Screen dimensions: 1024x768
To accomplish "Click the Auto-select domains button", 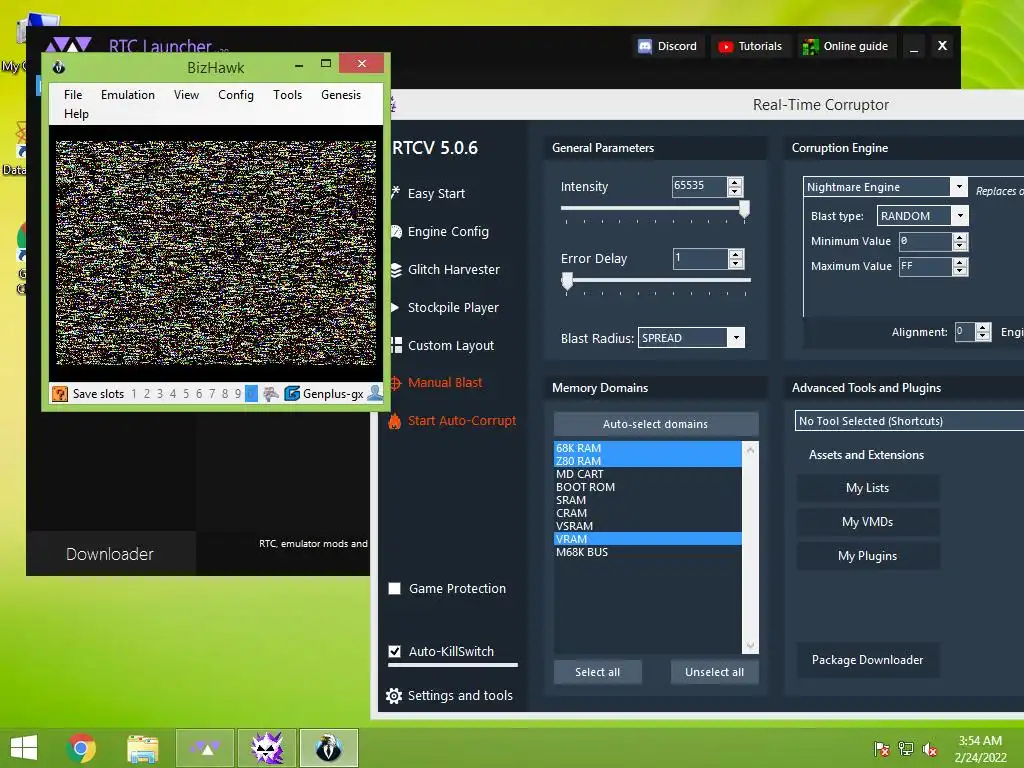I will 656,424.
